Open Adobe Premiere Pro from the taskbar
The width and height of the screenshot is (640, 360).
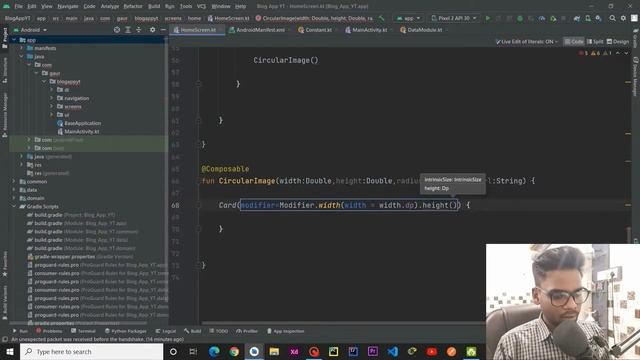click(x=372, y=351)
